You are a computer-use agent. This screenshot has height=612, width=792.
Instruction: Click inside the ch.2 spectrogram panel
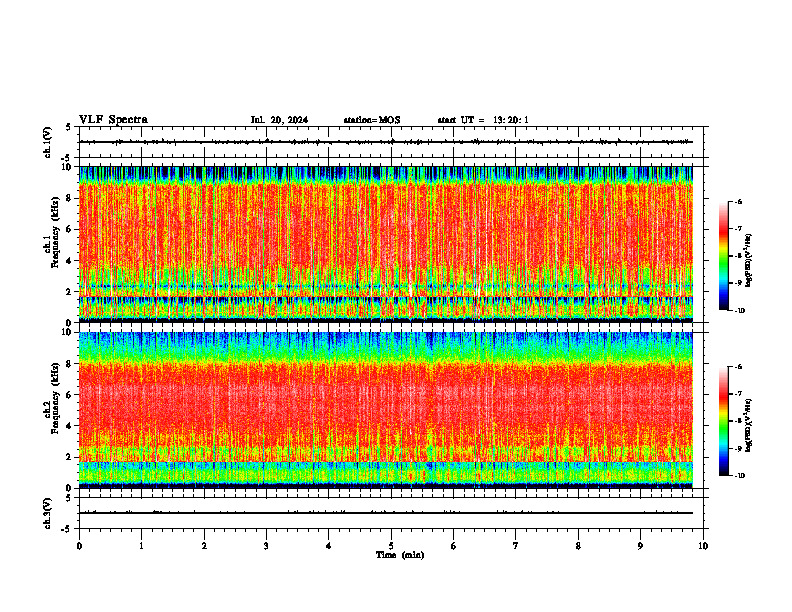click(386, 410)
